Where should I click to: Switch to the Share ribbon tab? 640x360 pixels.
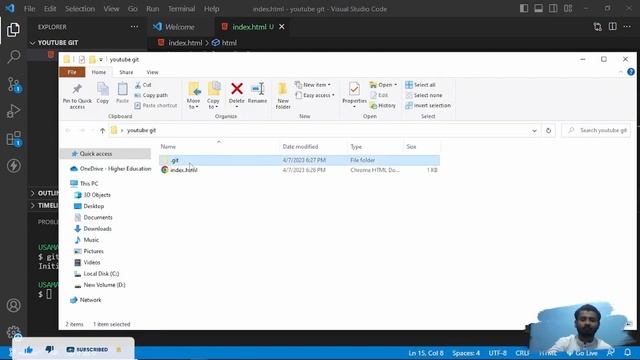[x=126, y=72]
